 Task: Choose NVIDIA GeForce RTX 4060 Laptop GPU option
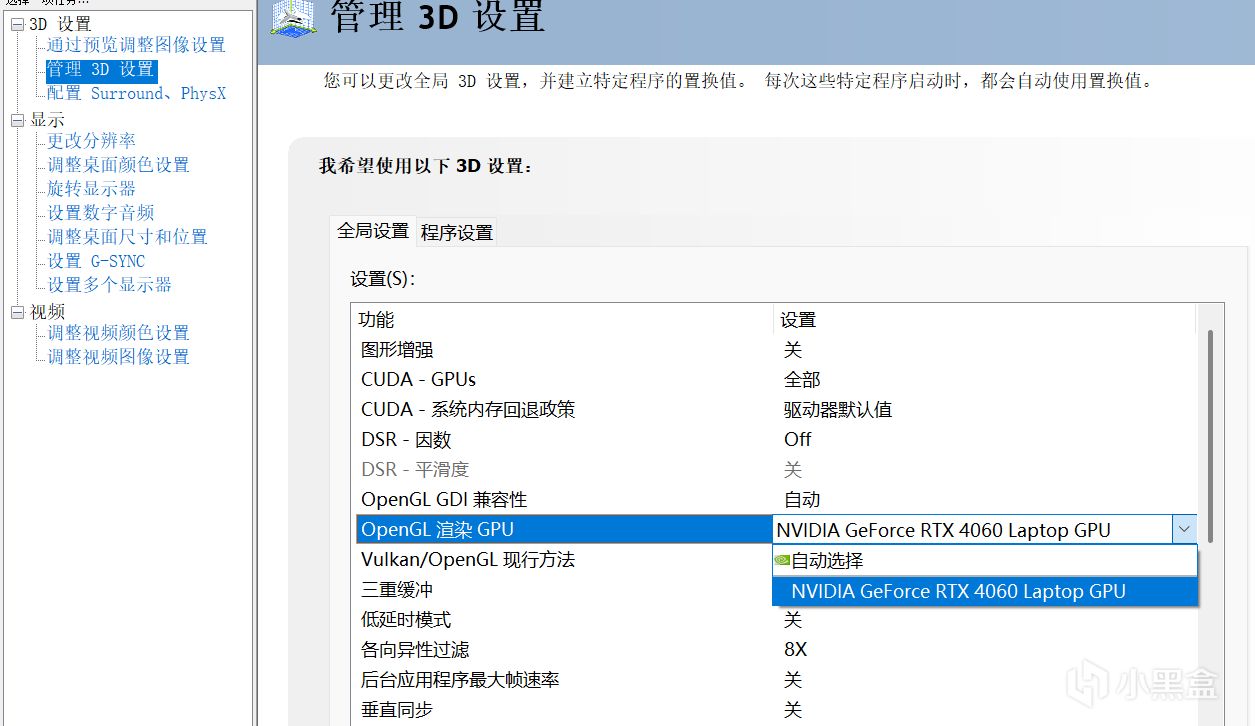(985, 591)
